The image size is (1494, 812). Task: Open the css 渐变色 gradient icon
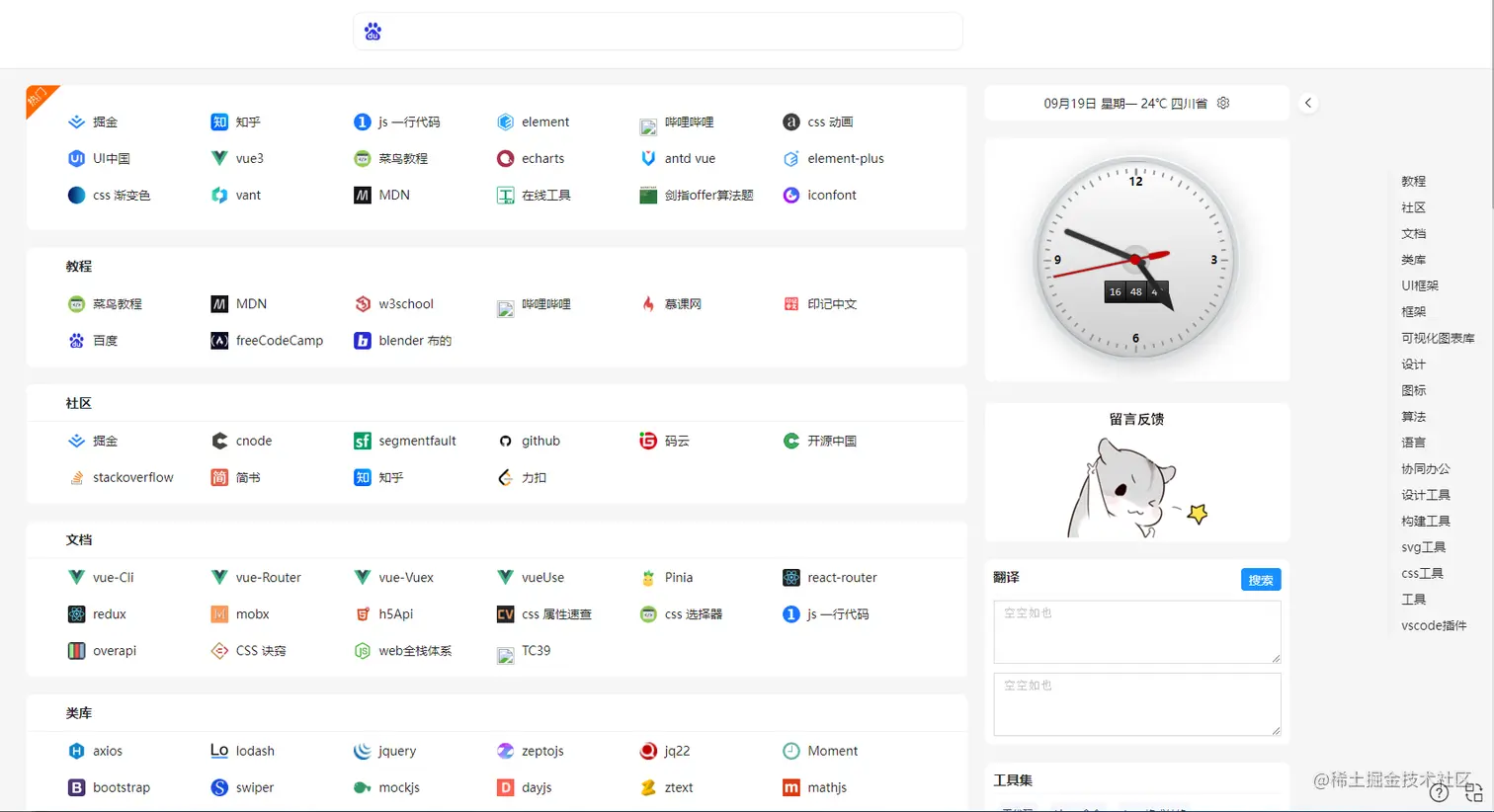tap(76, 195)
